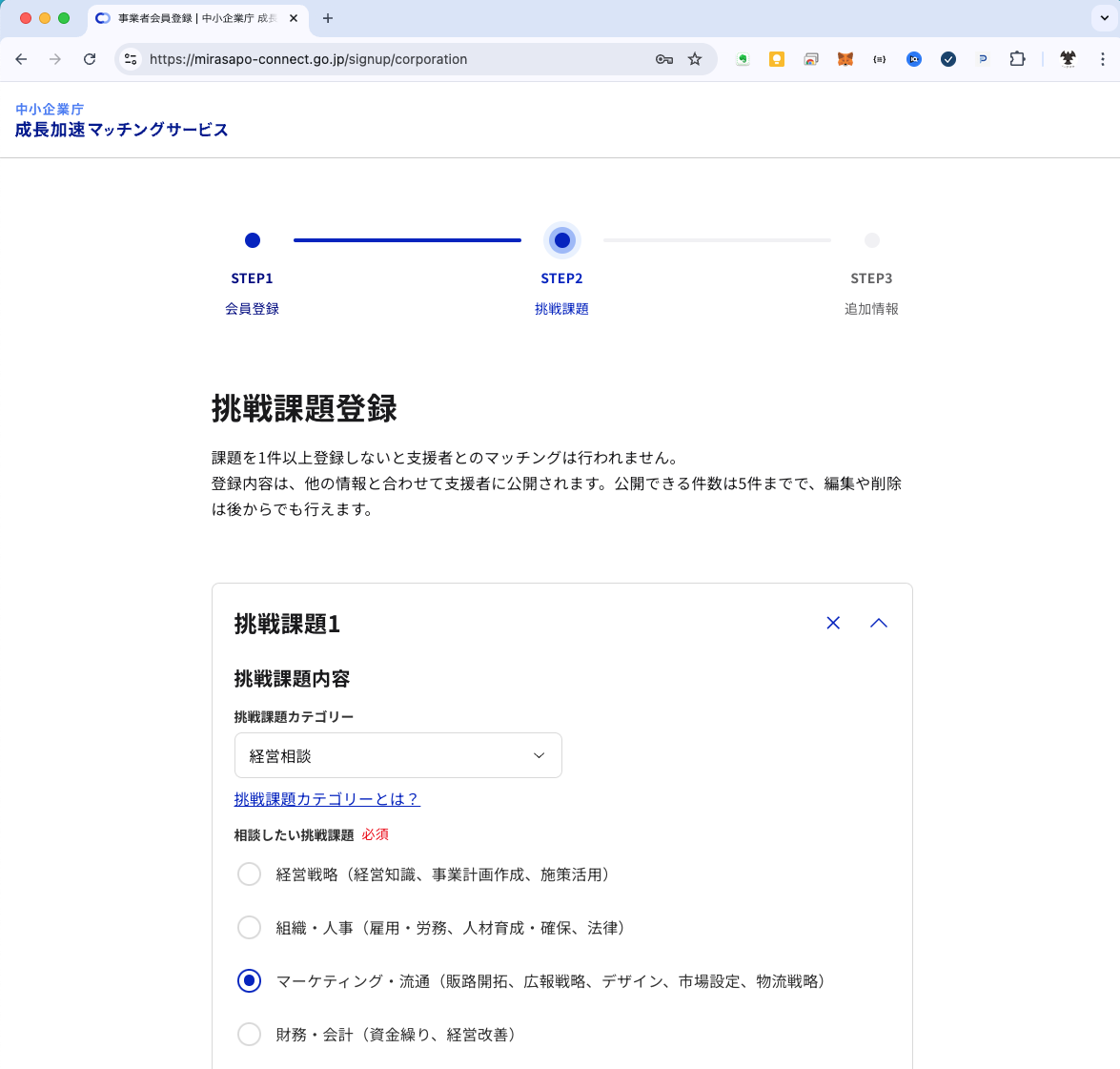Select マーケティング・流通 radio button
Image resolution: width=1120 pixels, height=1069 pixels.
[249, 981]
